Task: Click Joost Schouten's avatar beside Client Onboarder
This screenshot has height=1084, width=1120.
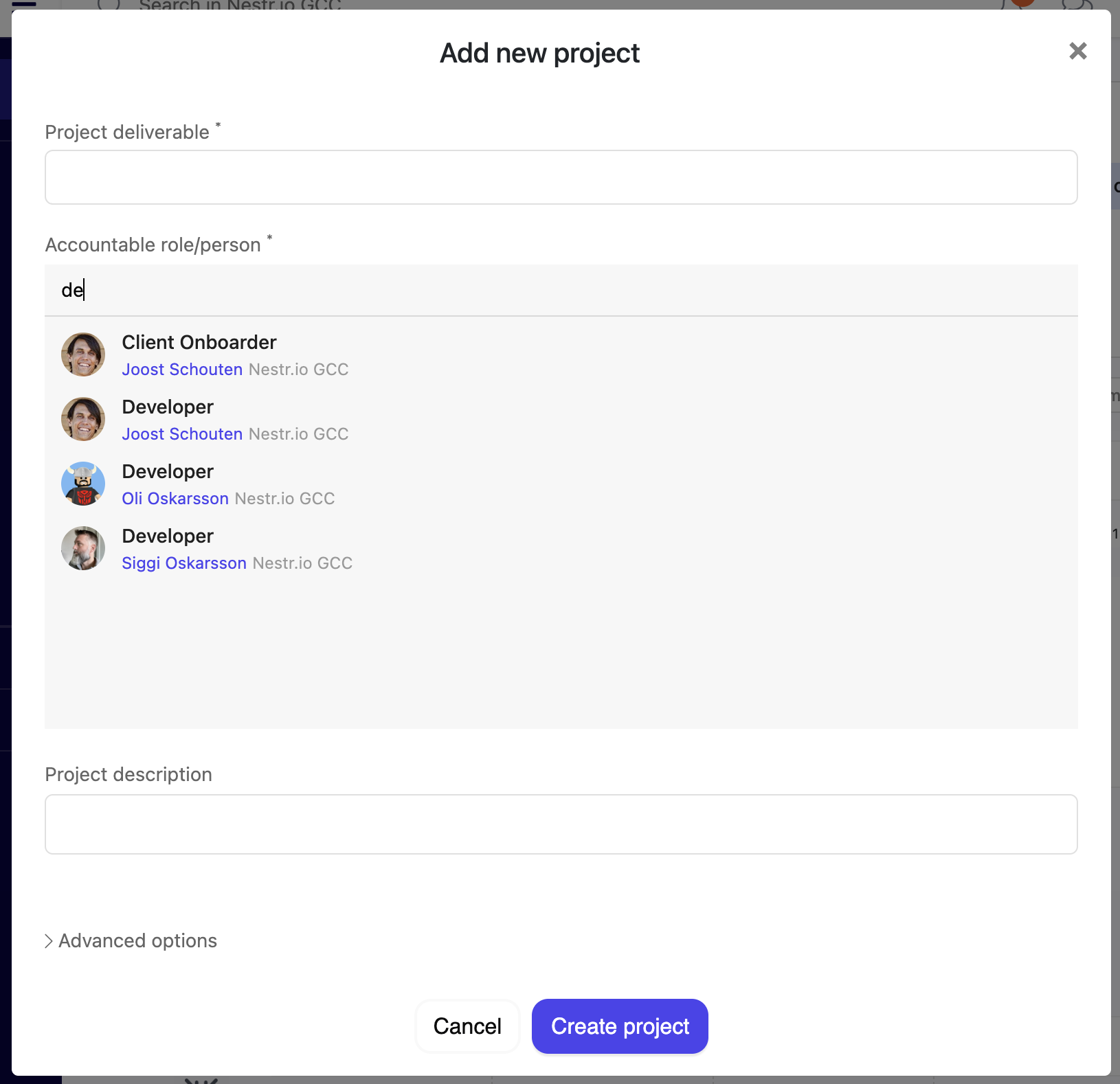Action: pos(82,354)
